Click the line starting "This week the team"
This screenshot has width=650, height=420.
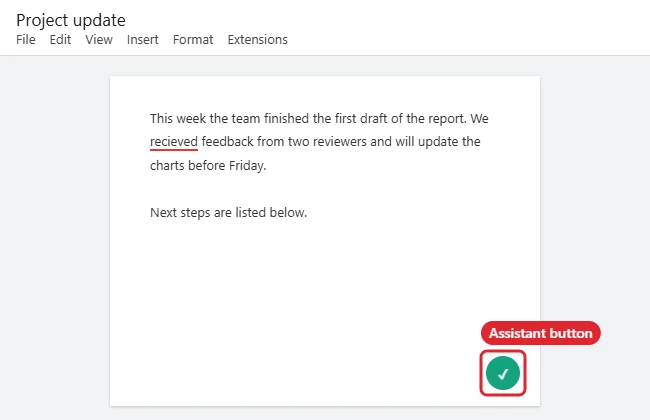[319, 119]
